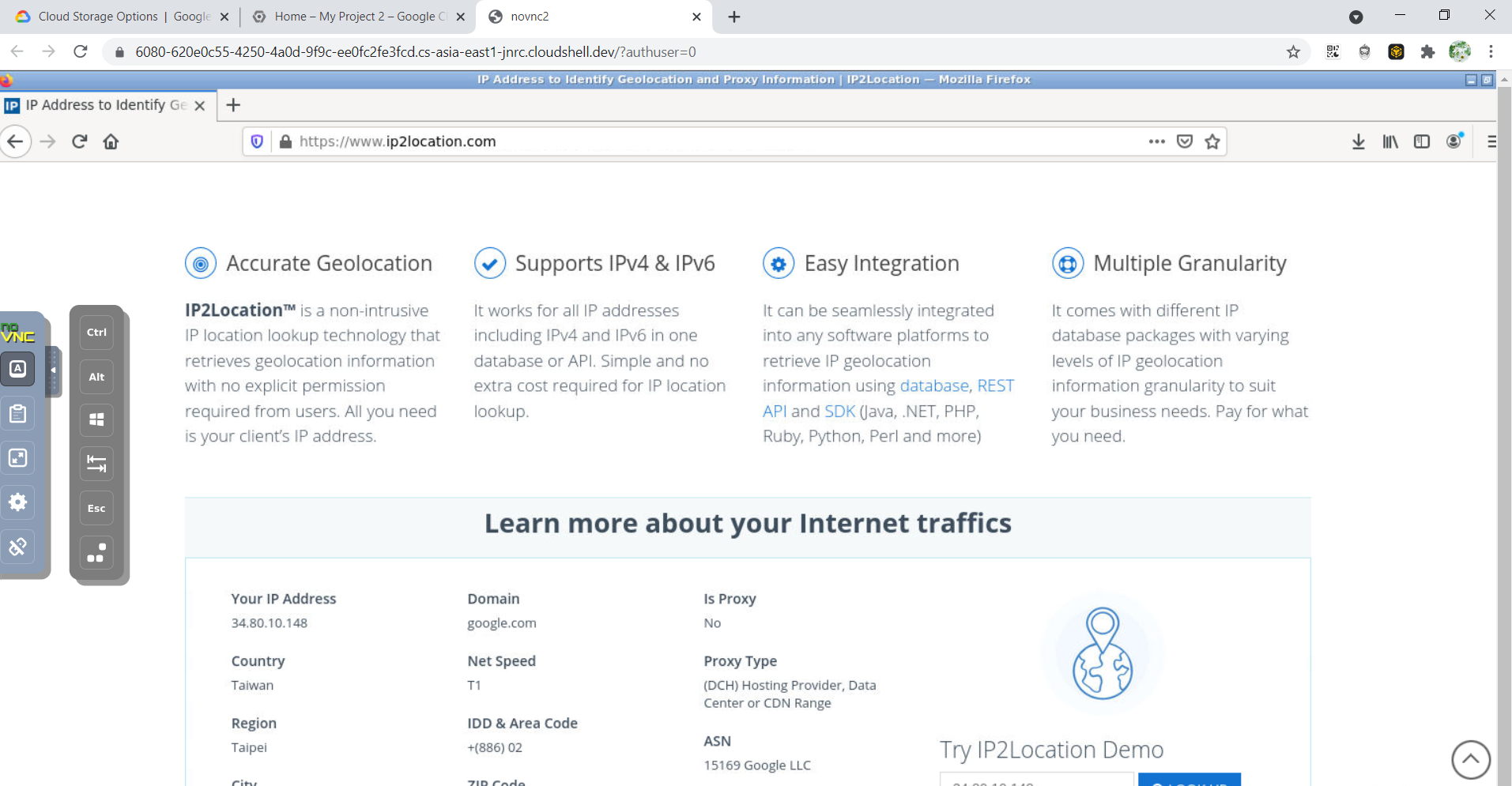The height and width of the screenshot is (786, 1512).
Task: Toggle the Windows key in noVNC
Action: tap(96, 420)
